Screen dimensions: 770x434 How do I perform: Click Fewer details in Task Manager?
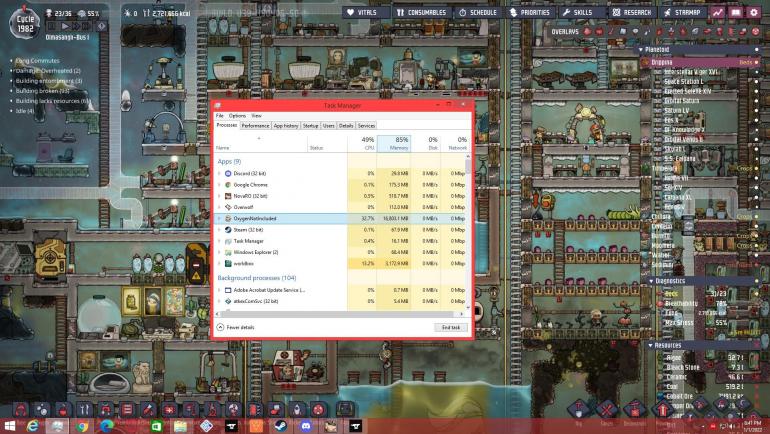click(236, 327)
